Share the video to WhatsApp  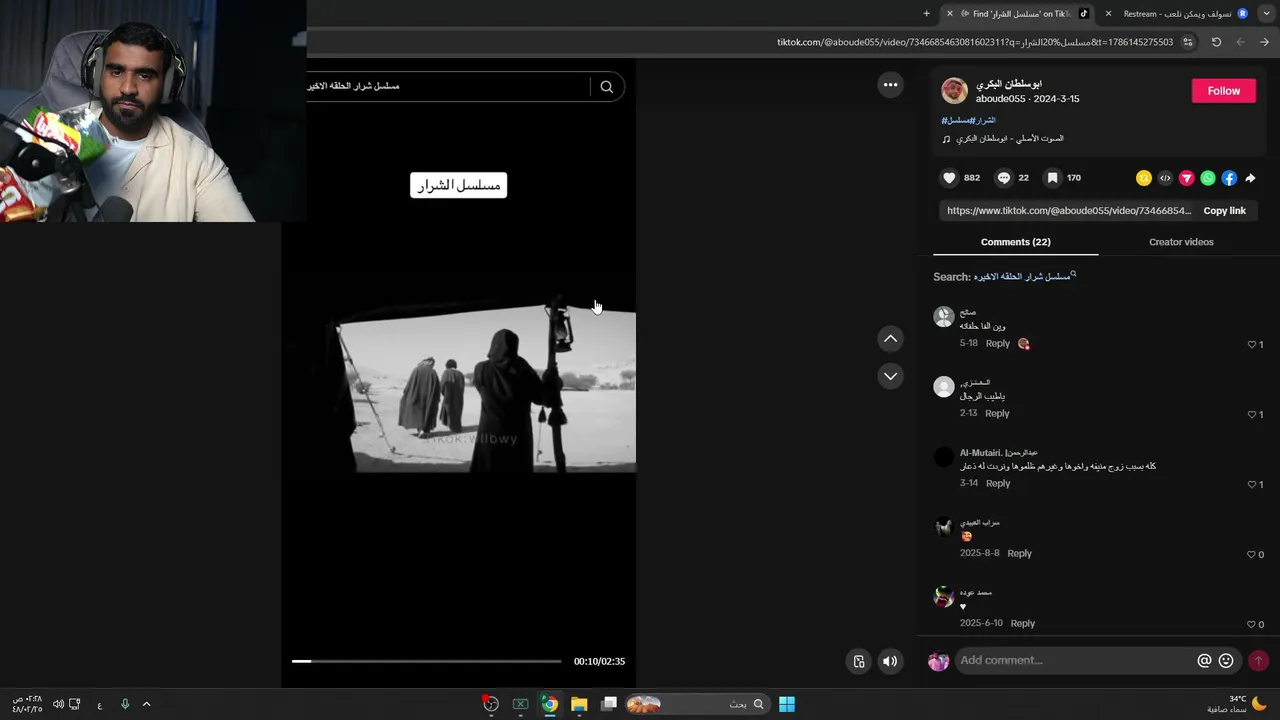click(1208, 178)
